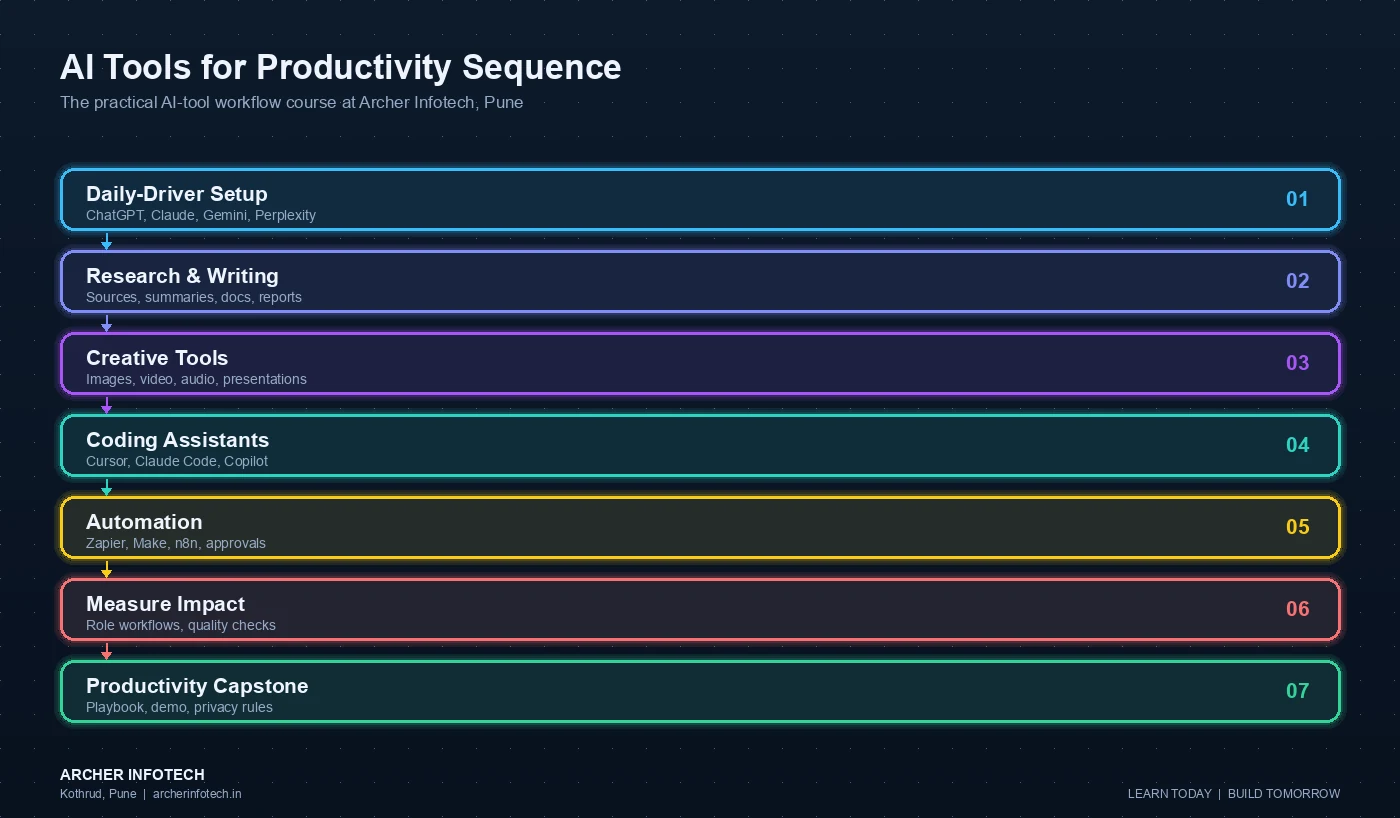Click step number 06
The width and height of the screenshot is (1400, 818).
tap(1297, 609)
